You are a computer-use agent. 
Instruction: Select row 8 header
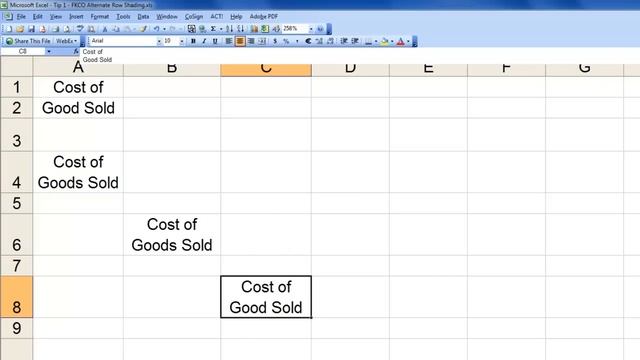click(x=16, y=297)
